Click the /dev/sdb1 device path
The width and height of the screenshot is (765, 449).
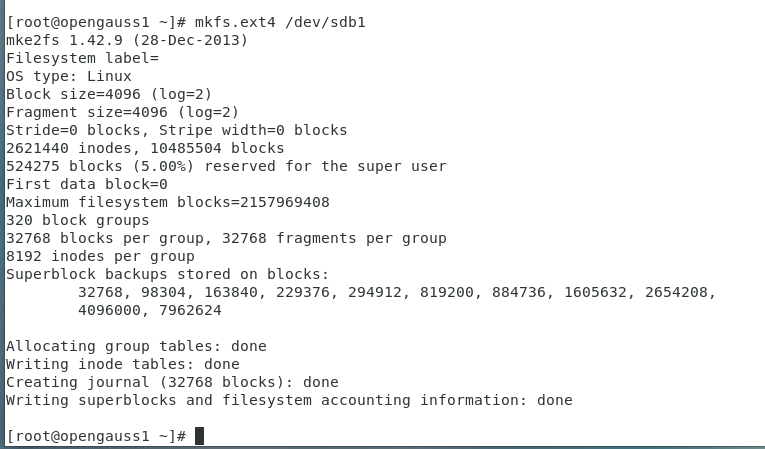[x=325, y=22]
